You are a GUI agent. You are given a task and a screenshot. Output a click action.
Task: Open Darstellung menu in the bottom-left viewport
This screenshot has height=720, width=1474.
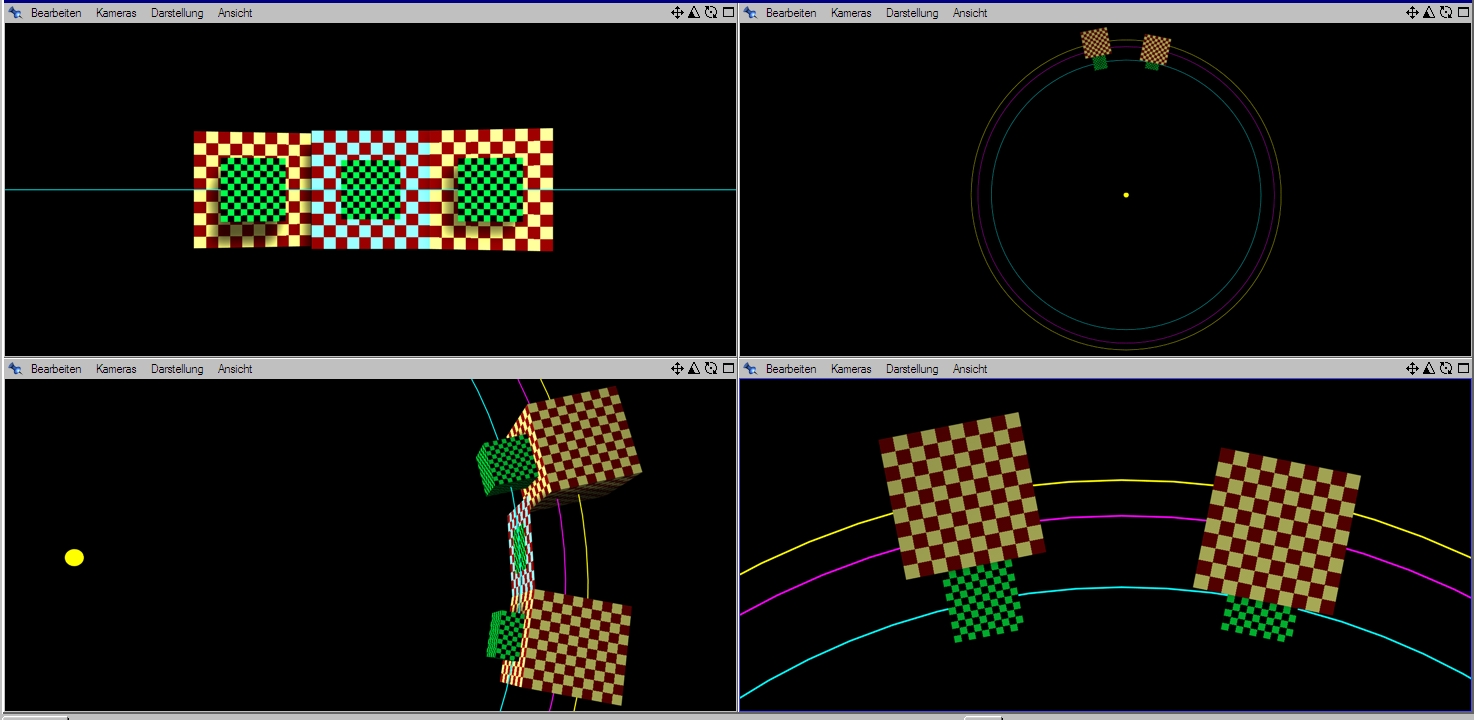177,369
